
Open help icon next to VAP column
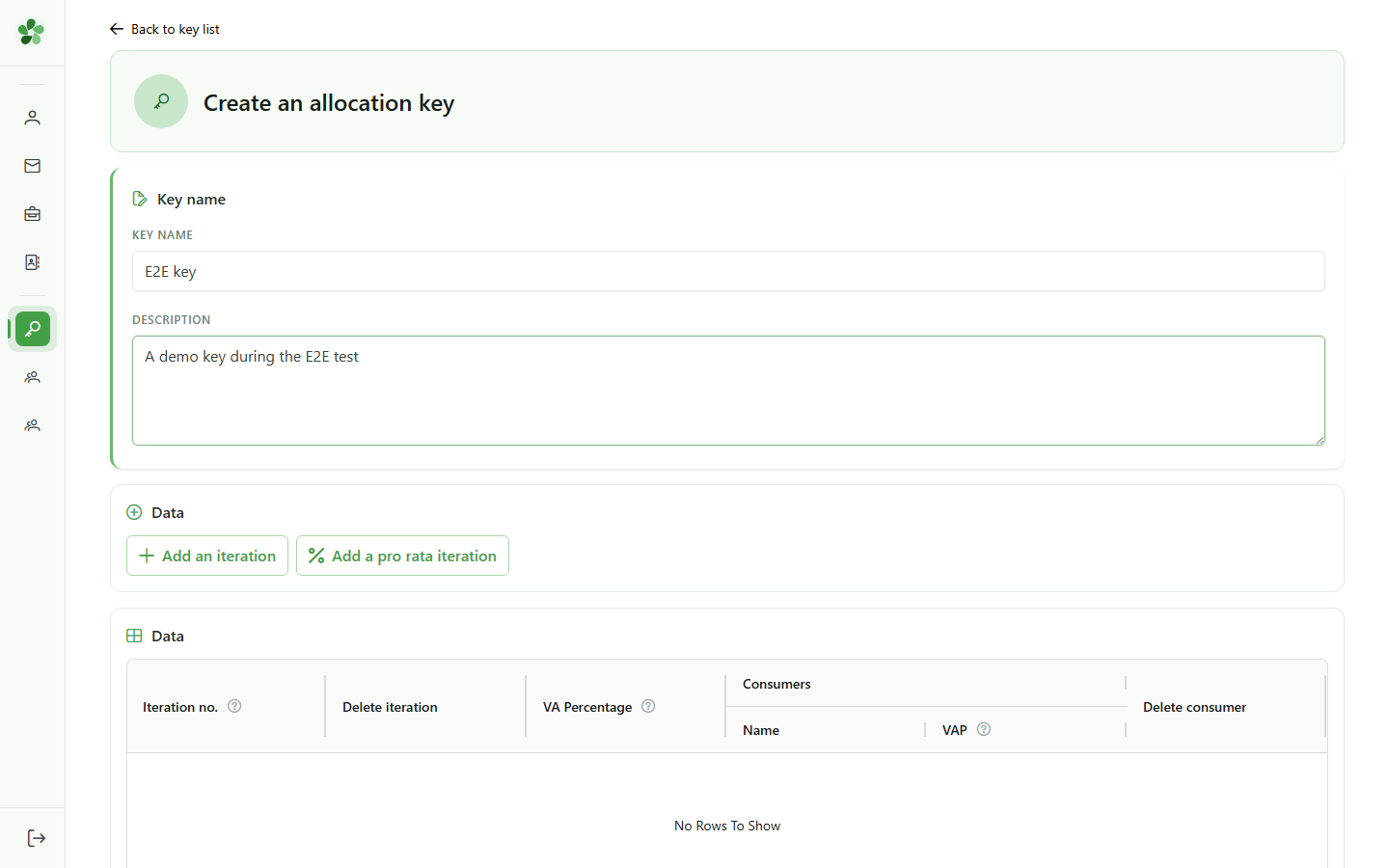point(984,729)
